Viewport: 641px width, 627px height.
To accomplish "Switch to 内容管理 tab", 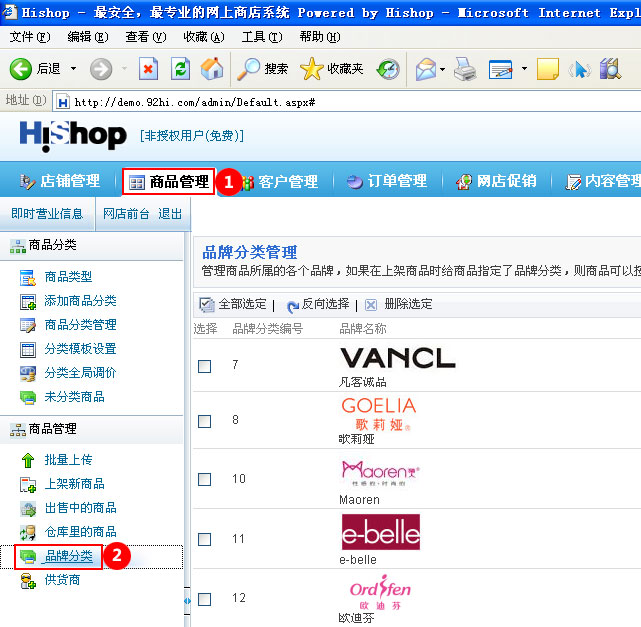I will point(603,181).
